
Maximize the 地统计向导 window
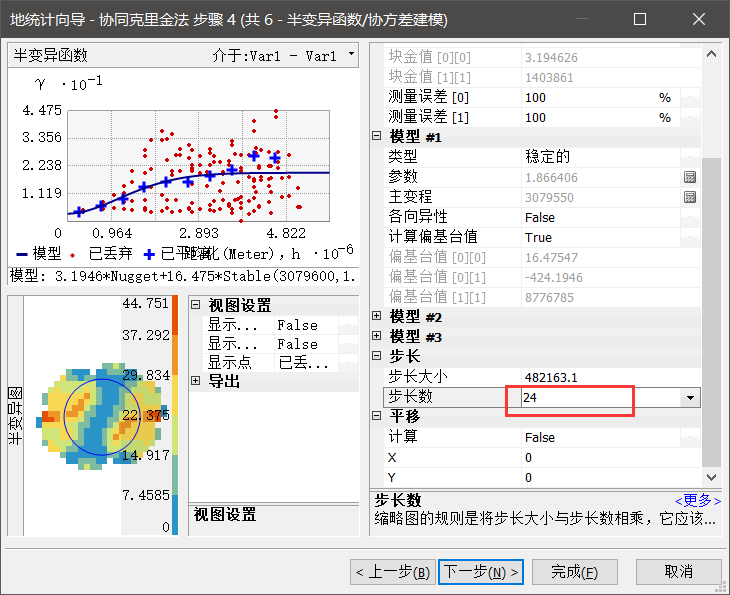[x=640, y=19]
